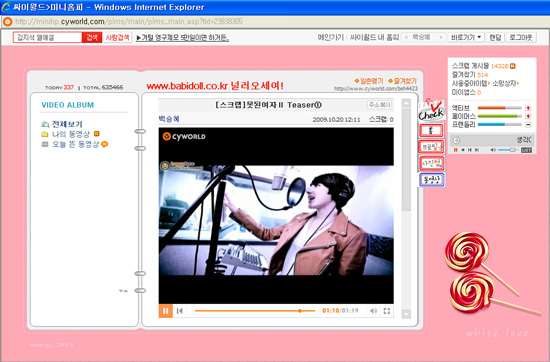Open 오늘 뜬 동영상 list
550x362 pixels.
pos(76,144)
